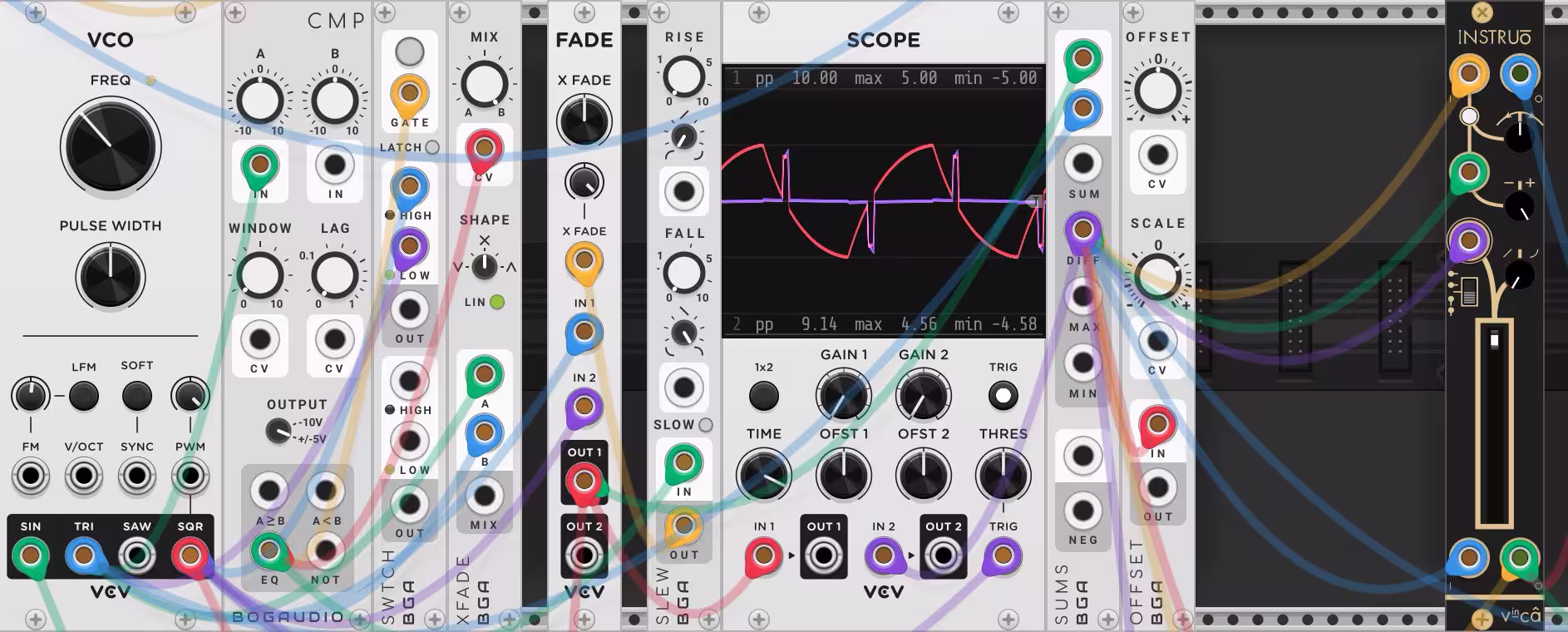Click the SUMS NEG output jack
Viewport: 1568px width, 632px height.
[x=1082, y=511]
